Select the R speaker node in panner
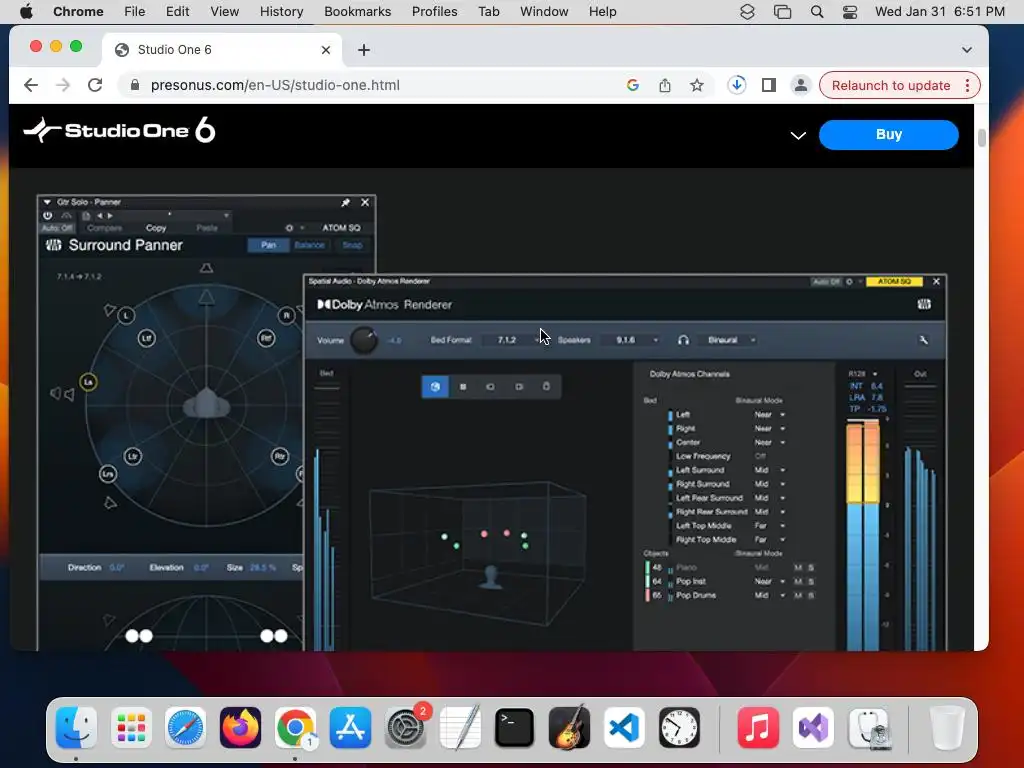 (286, 316)
